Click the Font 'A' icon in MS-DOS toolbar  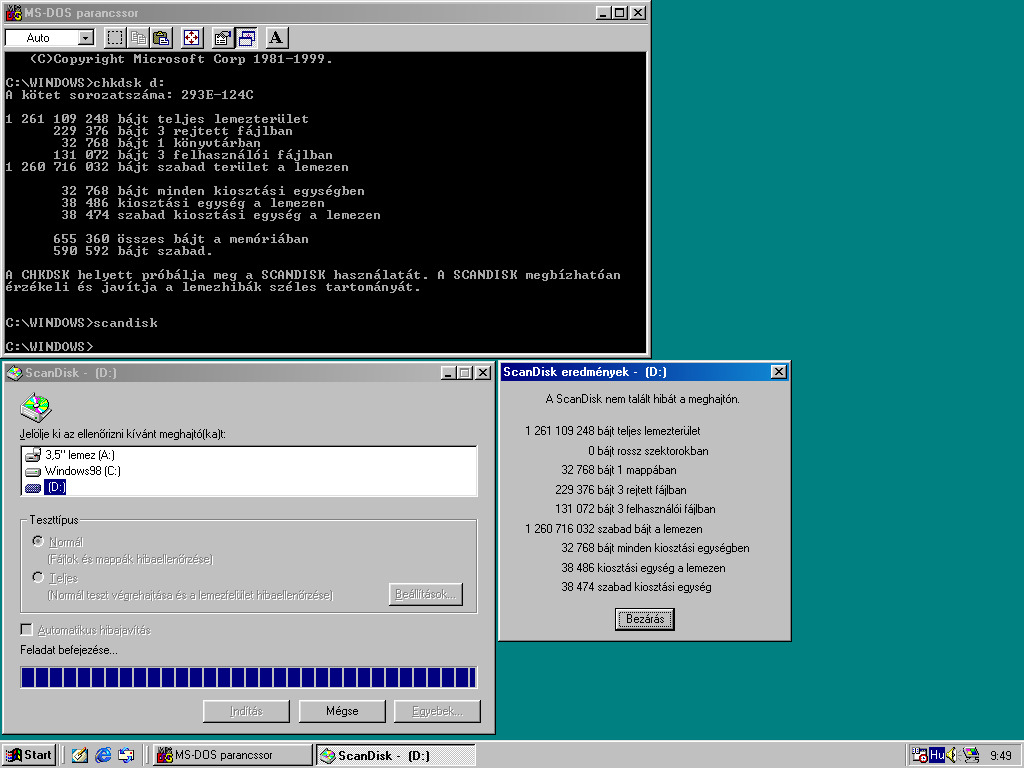coord(276,38)
